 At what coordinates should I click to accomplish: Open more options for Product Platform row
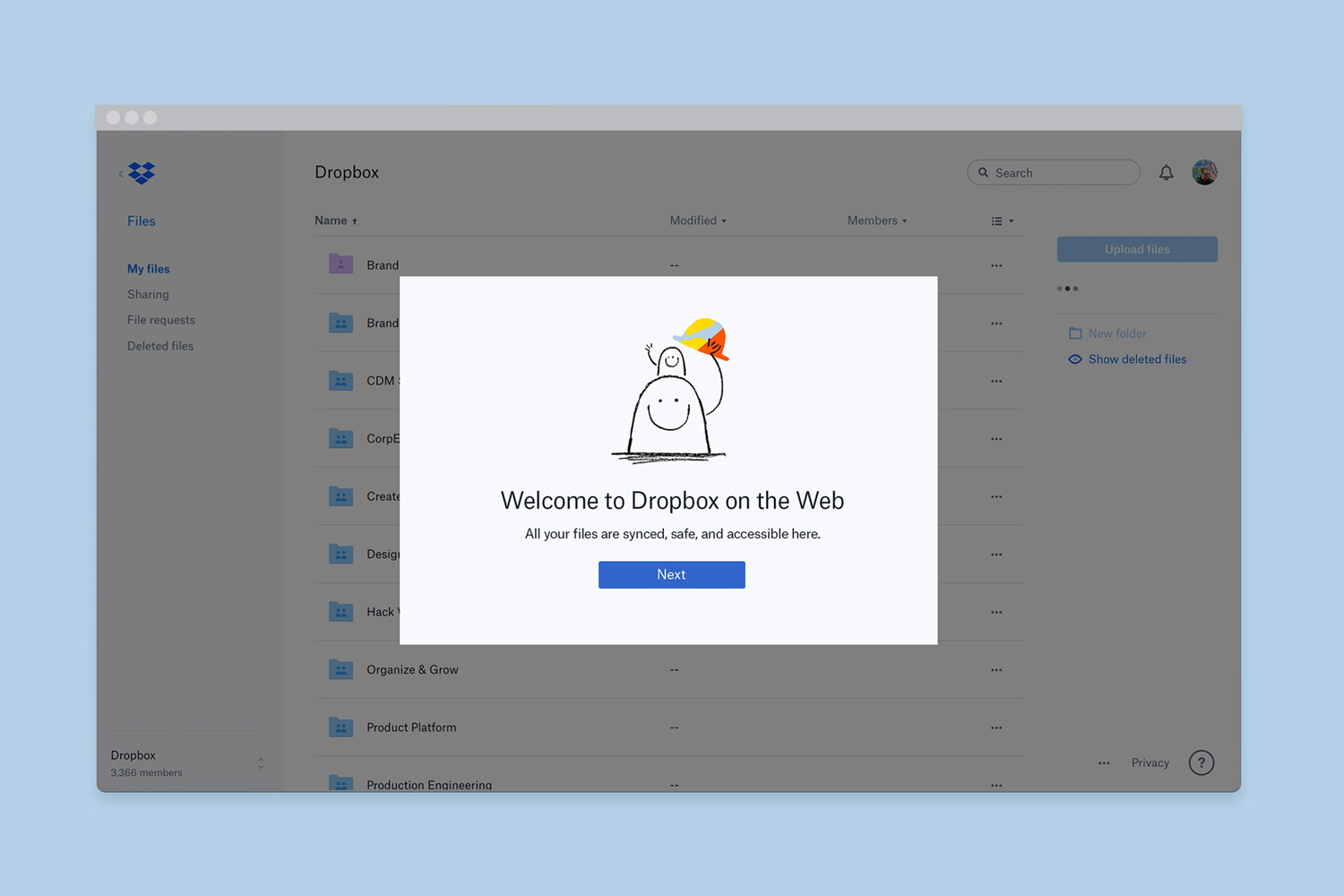click(x=996, y=728)
